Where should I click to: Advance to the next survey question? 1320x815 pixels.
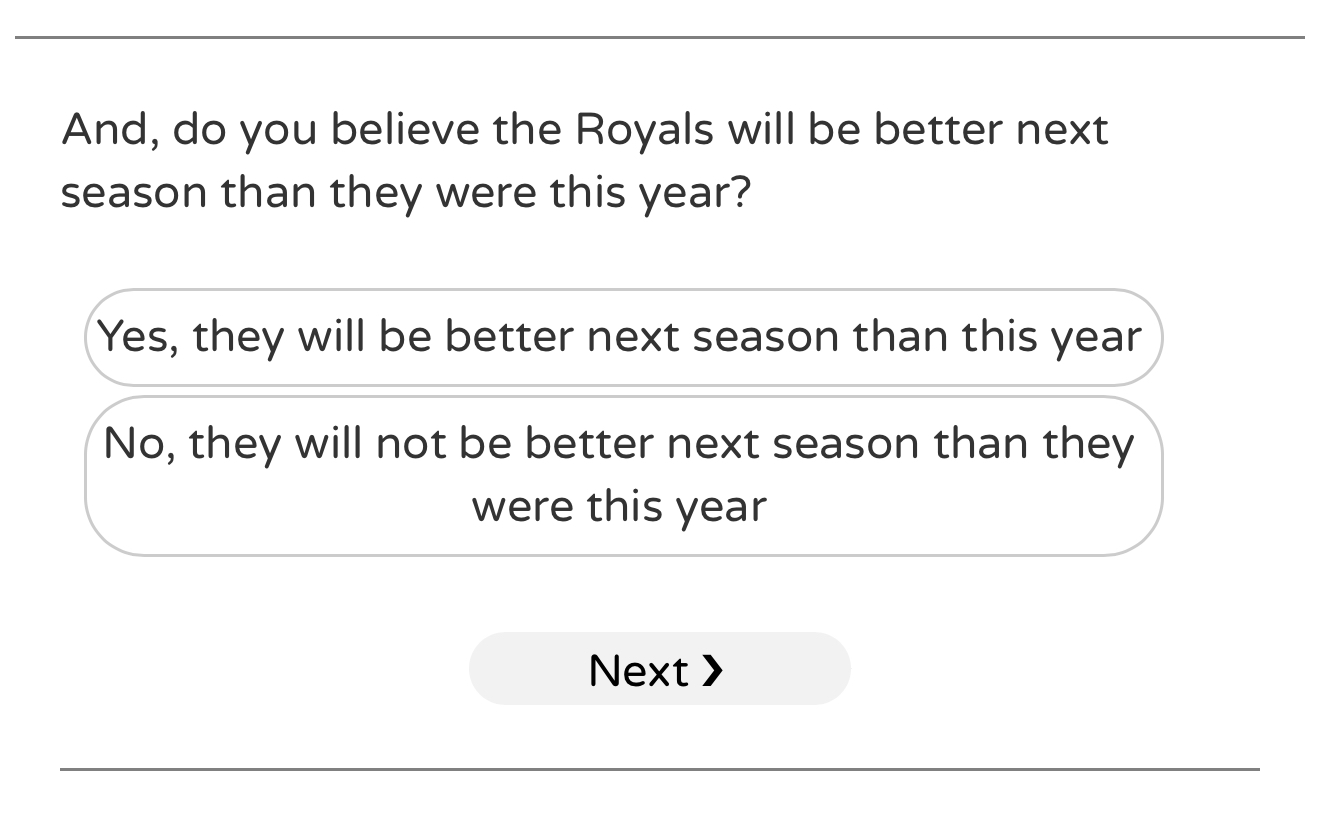659,669
